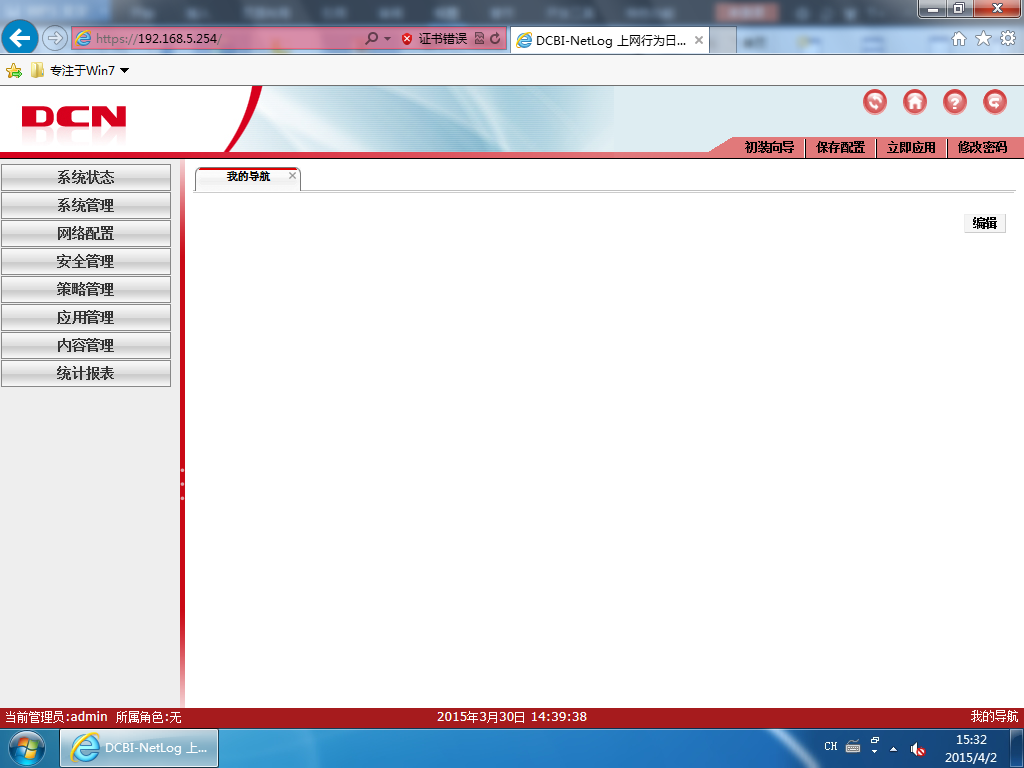Close the DCBI-NetLog browser tab
The height and width of the screenshot is (768, 1024).
(x=698, y=40)
